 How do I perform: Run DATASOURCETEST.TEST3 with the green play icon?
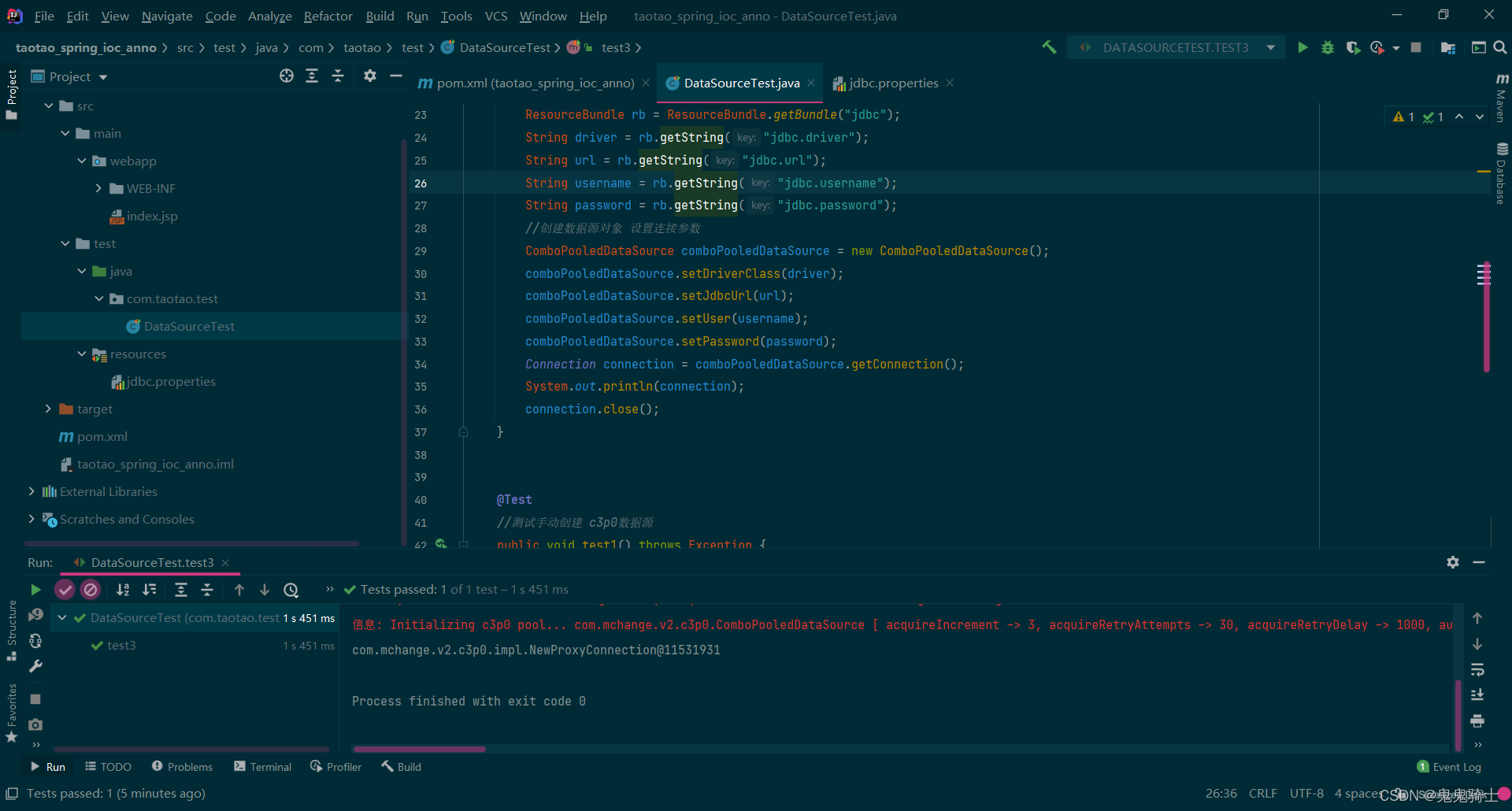tap(1303, 47)
